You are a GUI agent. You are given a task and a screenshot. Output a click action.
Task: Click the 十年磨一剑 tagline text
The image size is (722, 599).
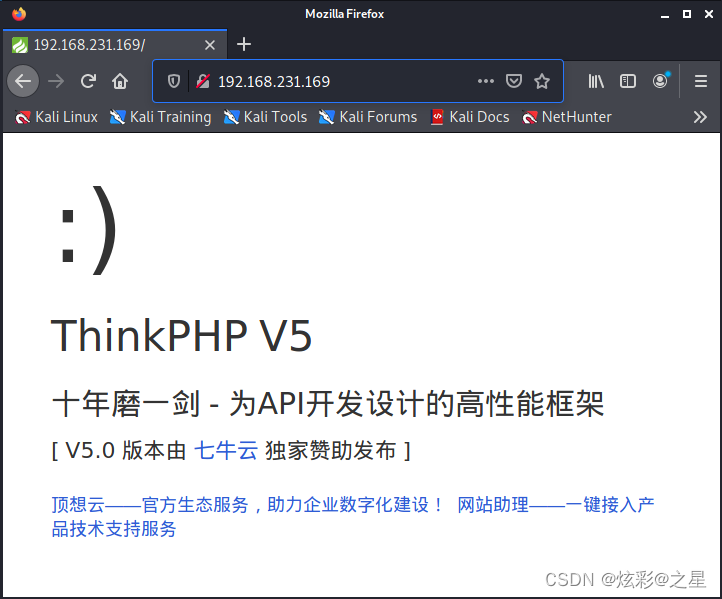tap(327, 404)
